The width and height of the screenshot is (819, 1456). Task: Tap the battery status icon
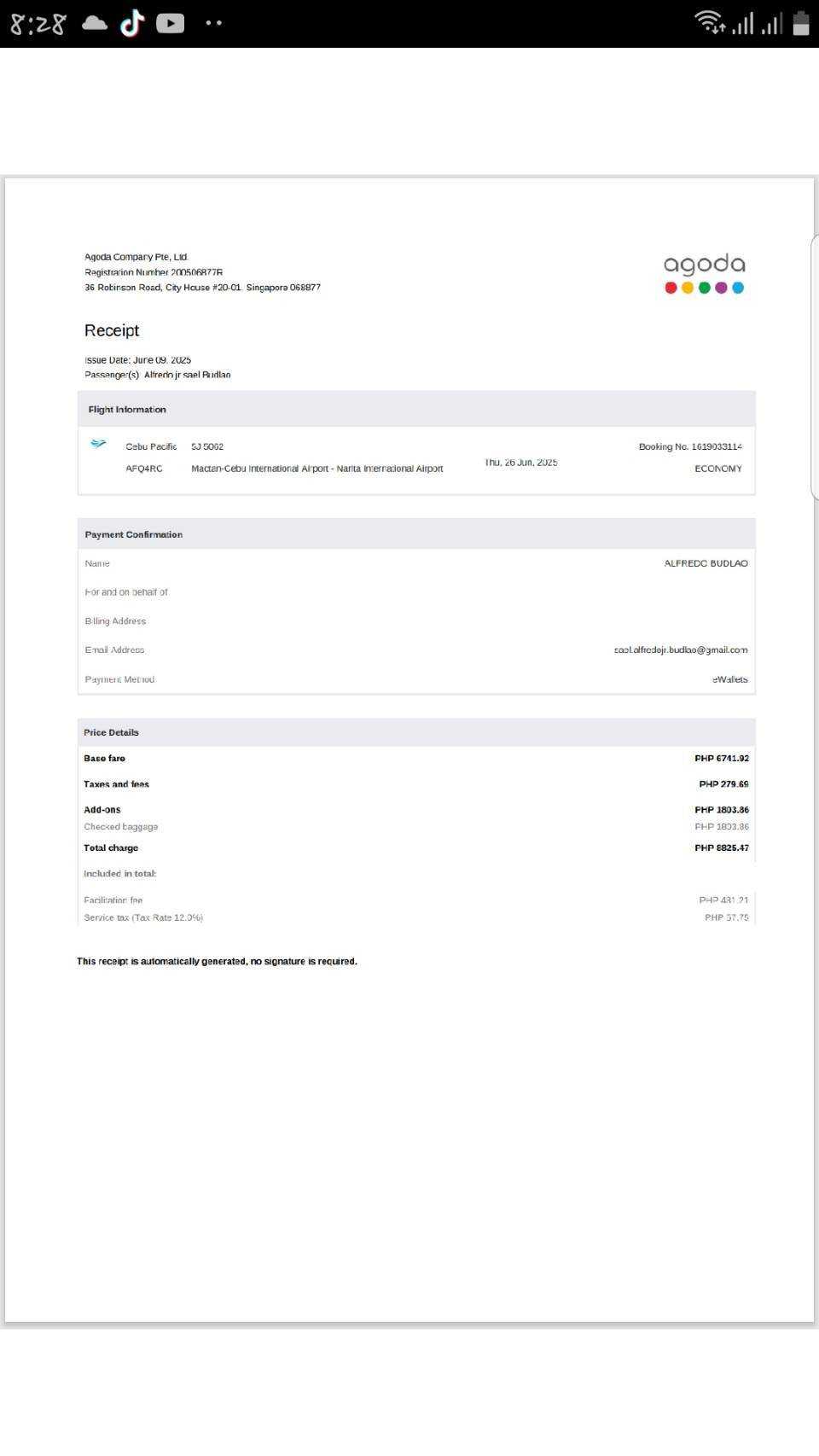pos(800,23)
